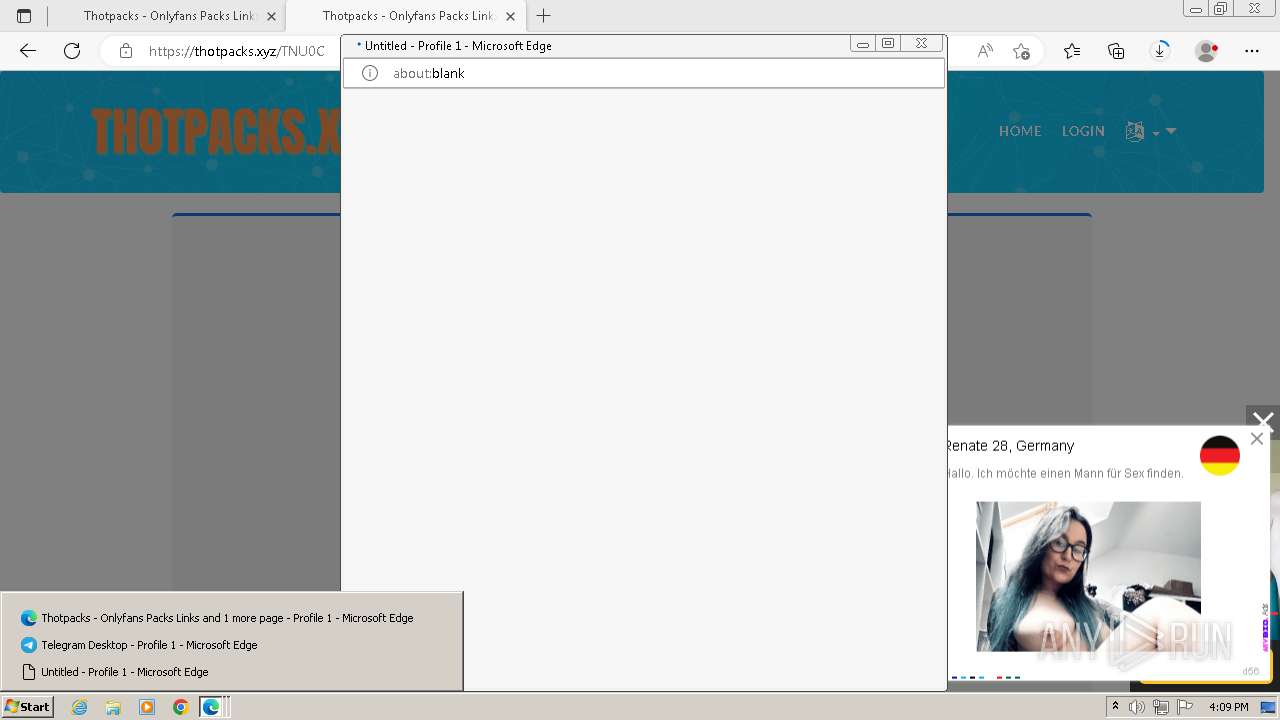Viewport: 1280px width, 720px height.
Task: Click the German flag icon in ad
Action: (x=1220, y=456)
